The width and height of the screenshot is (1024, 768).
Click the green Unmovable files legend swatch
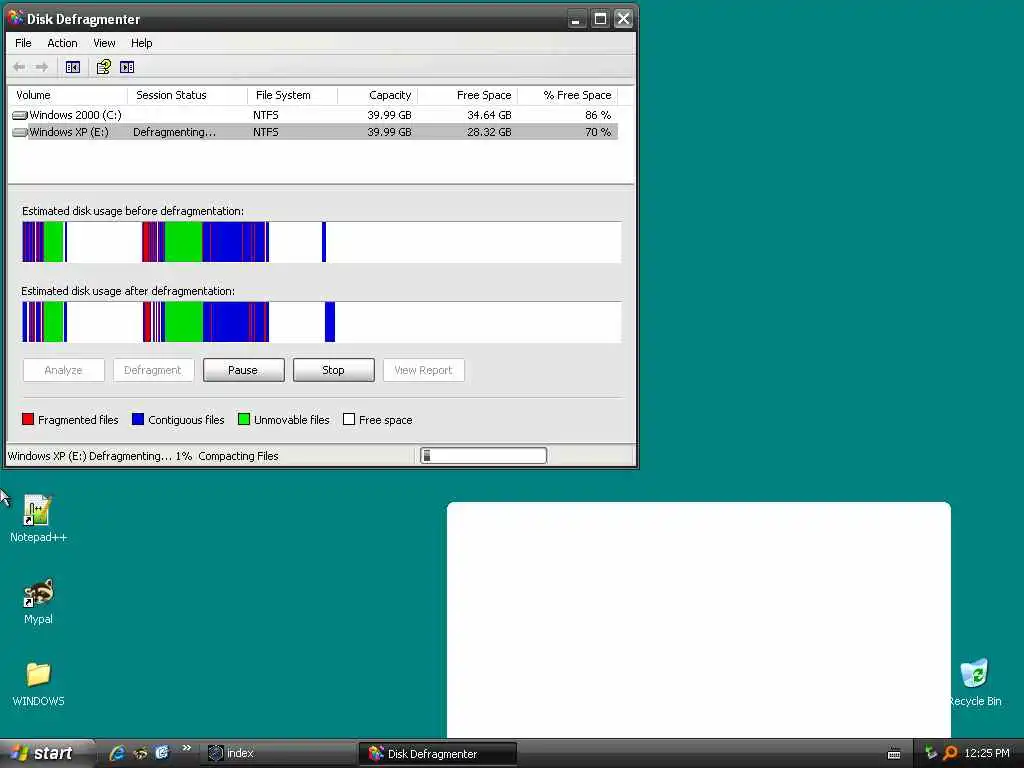click(x=244, y=419)
